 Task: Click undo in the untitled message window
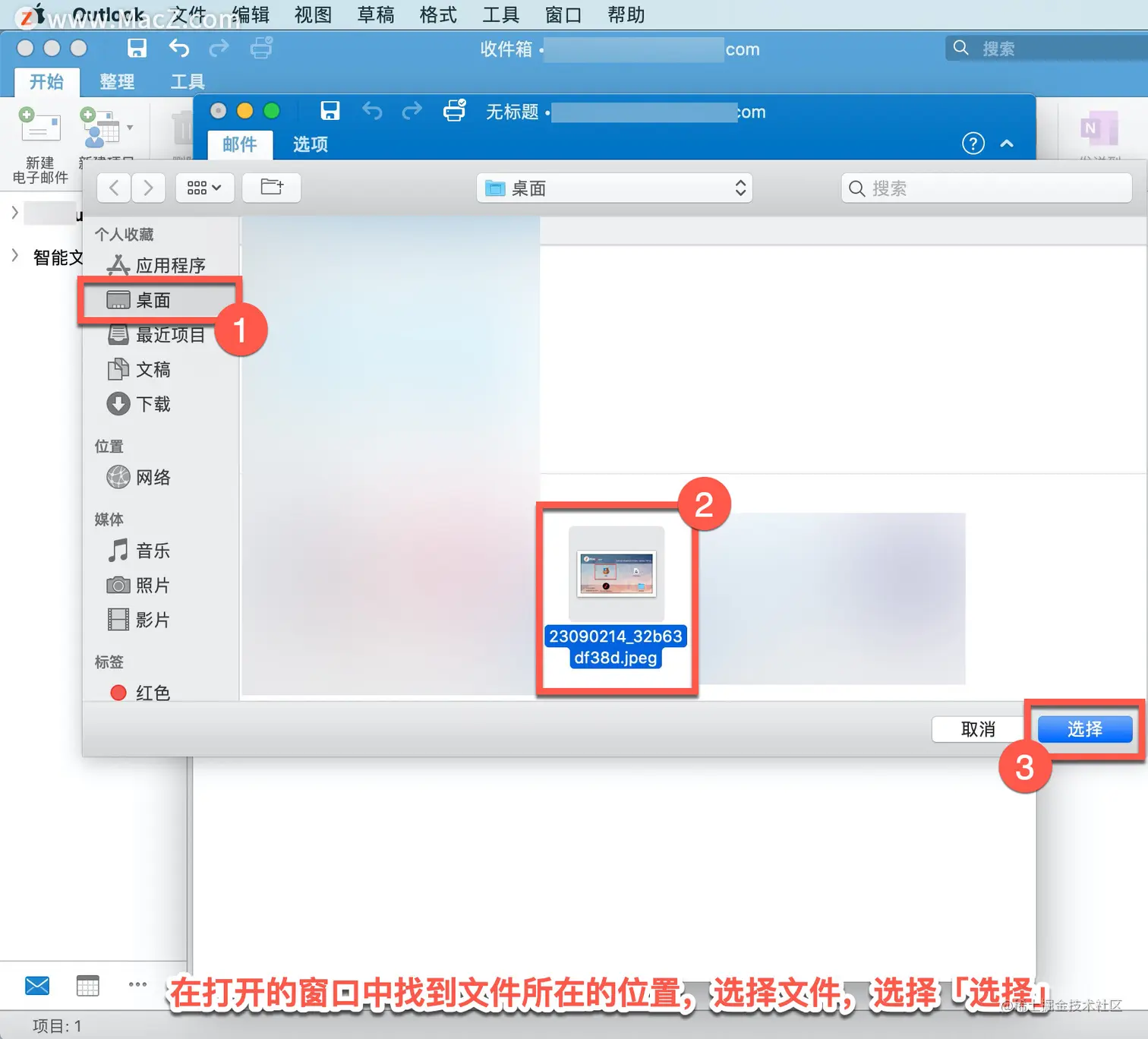point(371,111)
